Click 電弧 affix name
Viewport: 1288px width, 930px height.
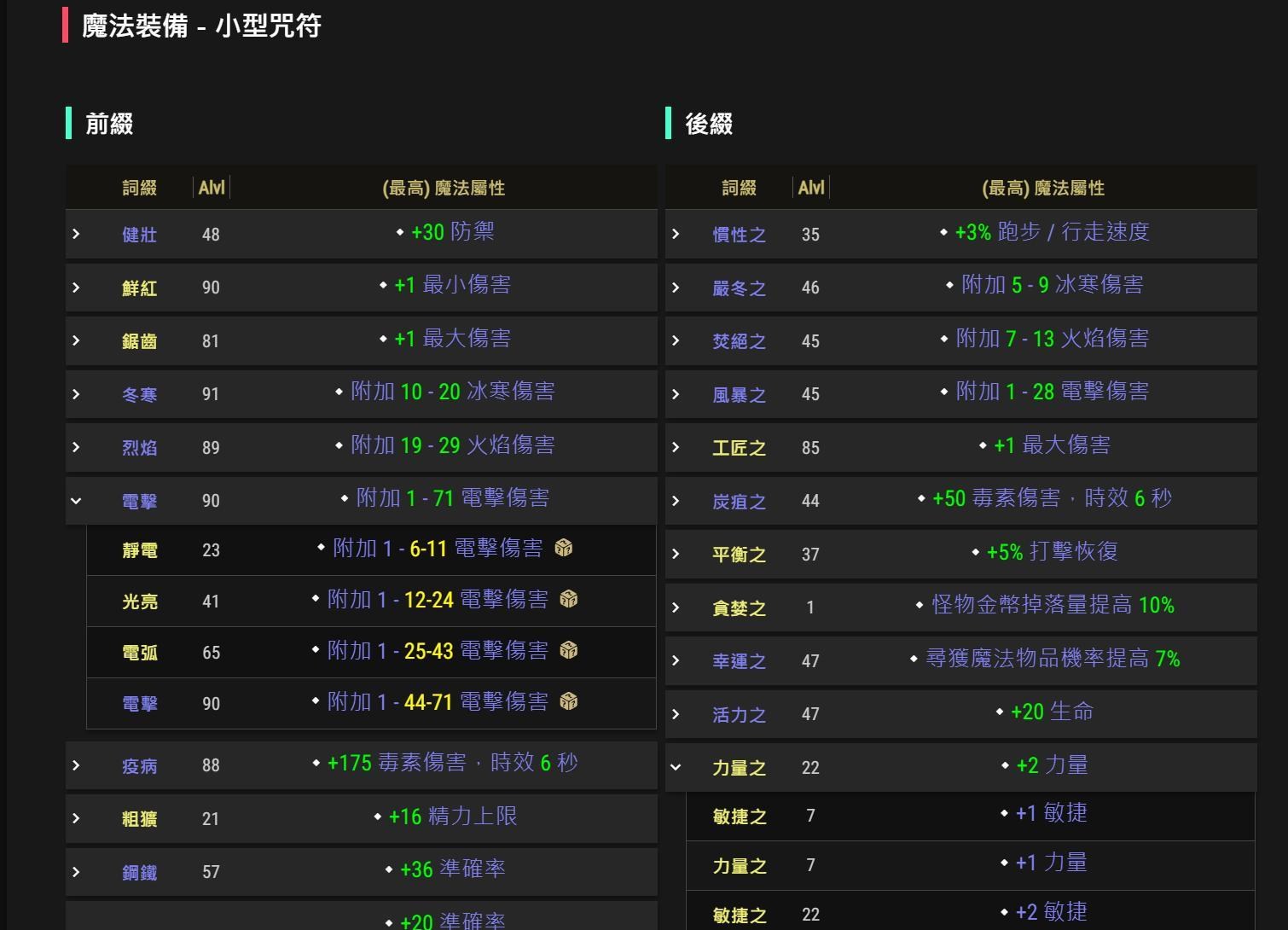coord(140,653)
